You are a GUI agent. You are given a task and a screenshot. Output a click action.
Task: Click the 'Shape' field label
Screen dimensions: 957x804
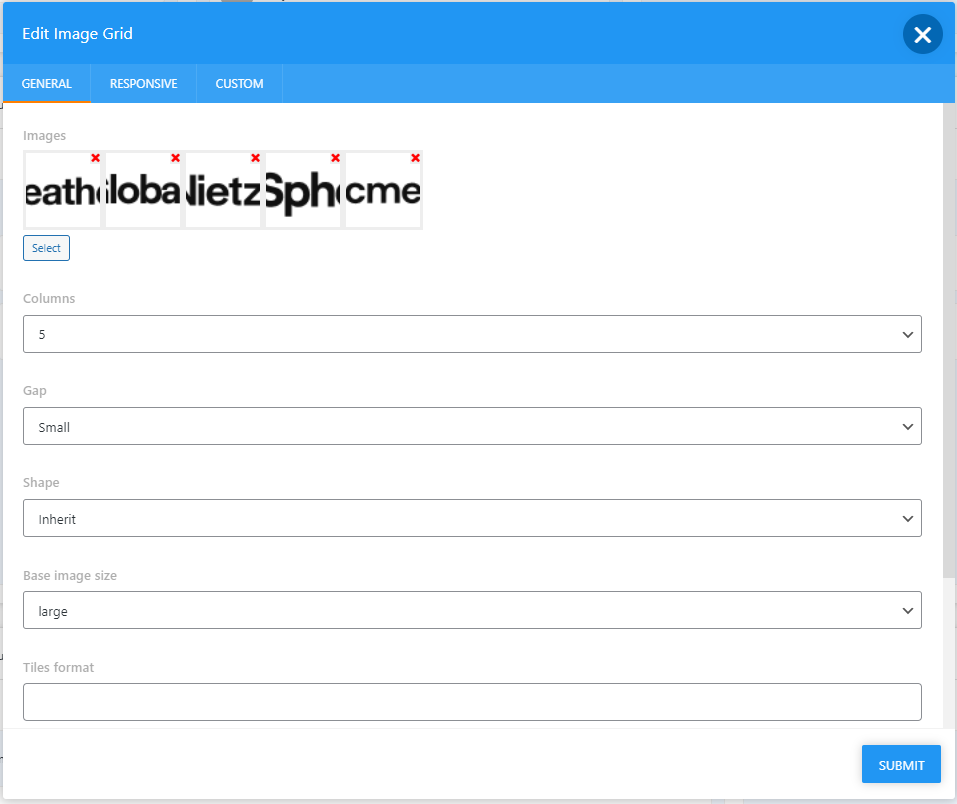point(41,482)
